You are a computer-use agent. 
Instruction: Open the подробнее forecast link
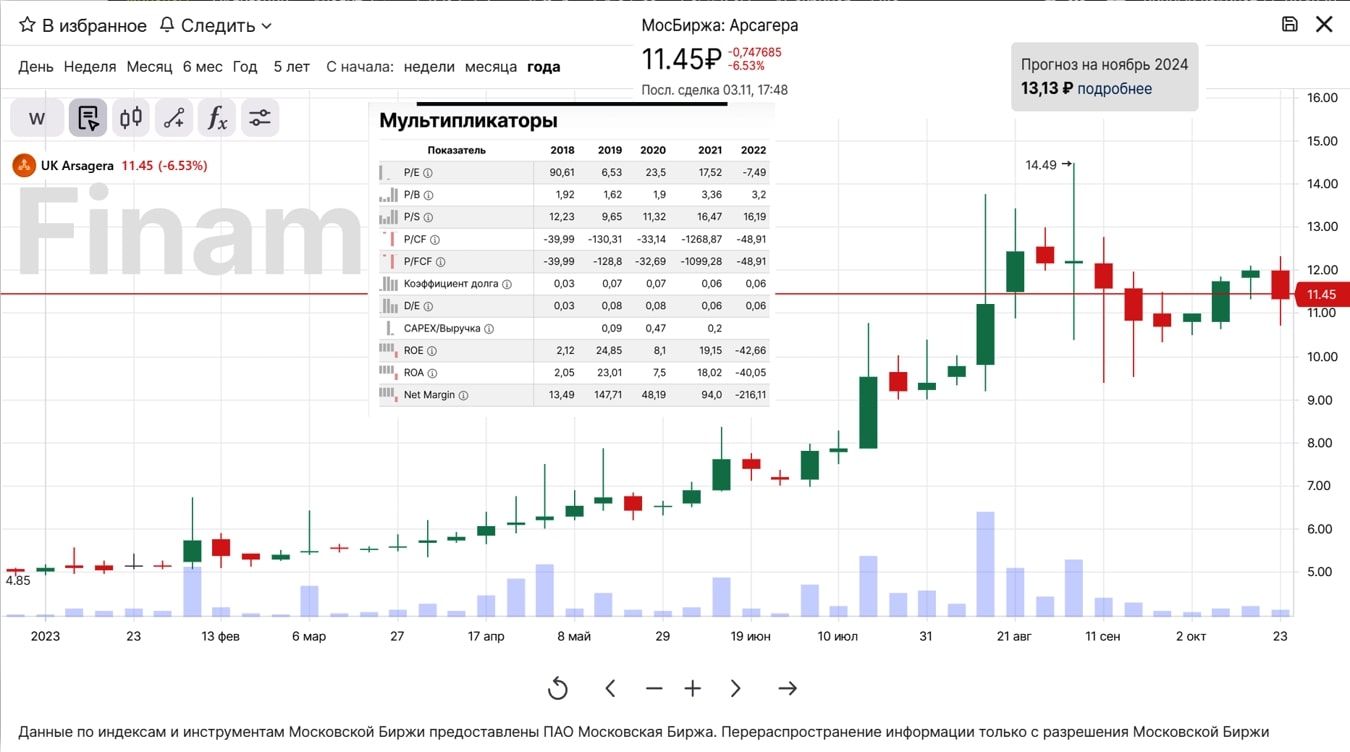[1114, 89]
